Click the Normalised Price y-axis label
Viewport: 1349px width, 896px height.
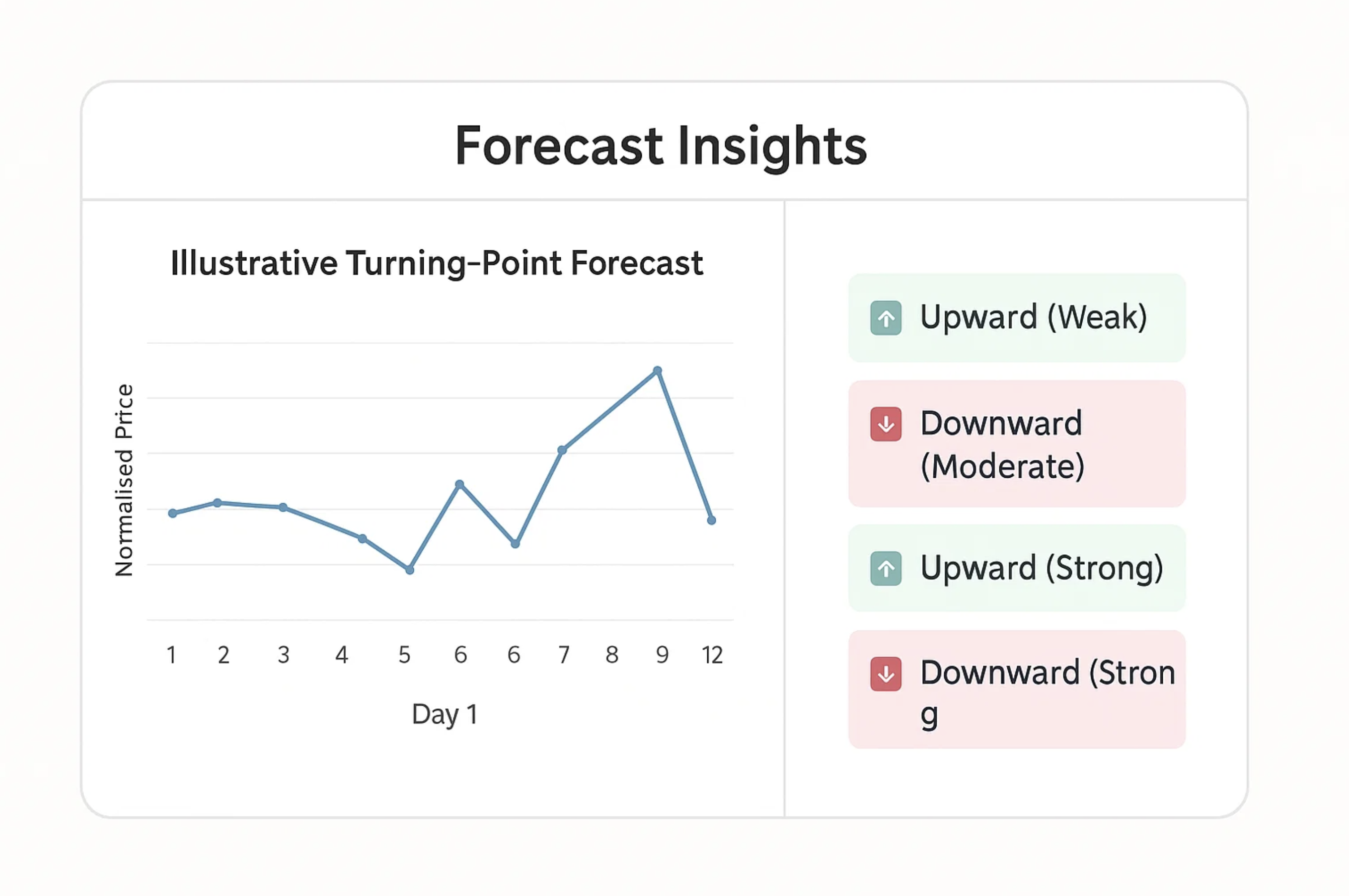[x=124, y=480]
